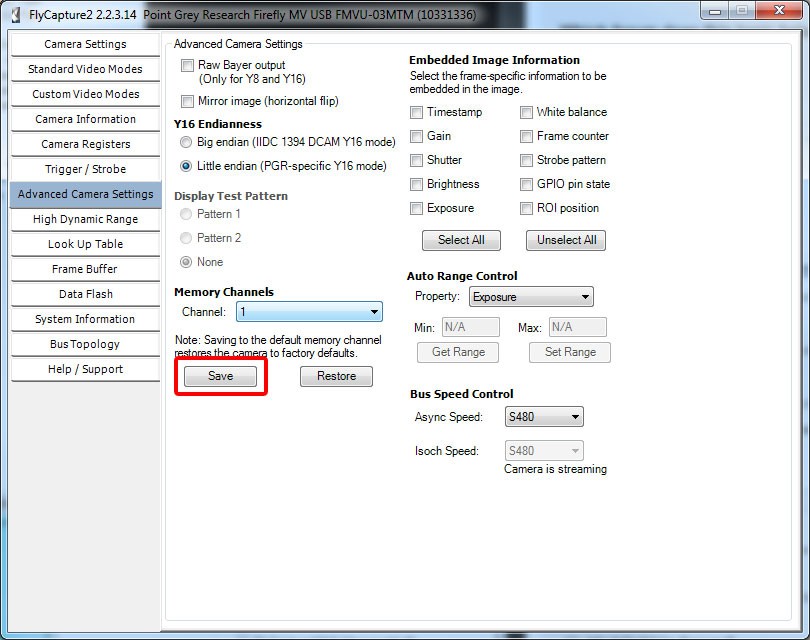This screenshot has height=640, width=810.
Task: Select None test pattern option
Action: coord(185,262)
